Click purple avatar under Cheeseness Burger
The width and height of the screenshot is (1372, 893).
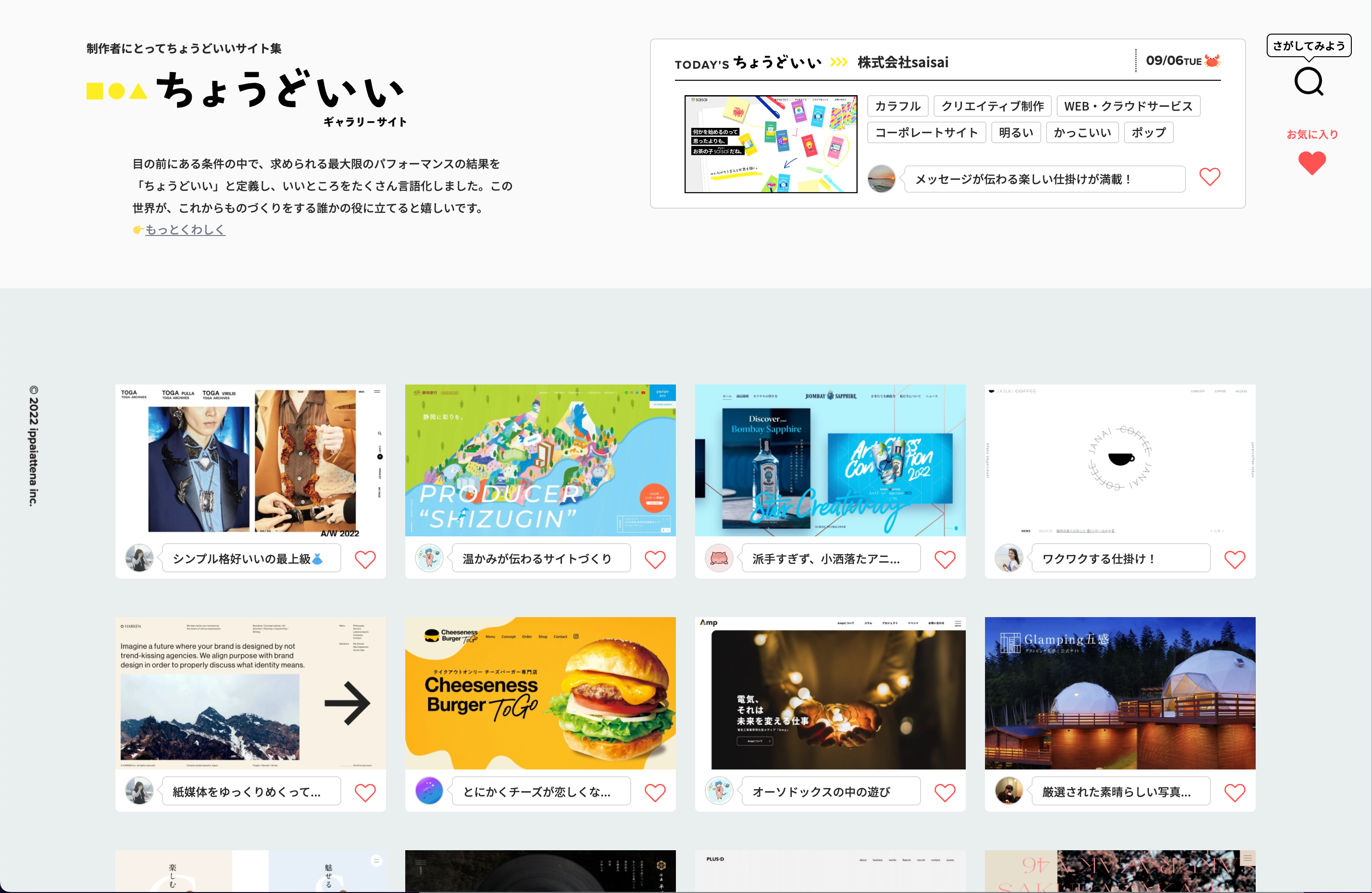(429, 790)
